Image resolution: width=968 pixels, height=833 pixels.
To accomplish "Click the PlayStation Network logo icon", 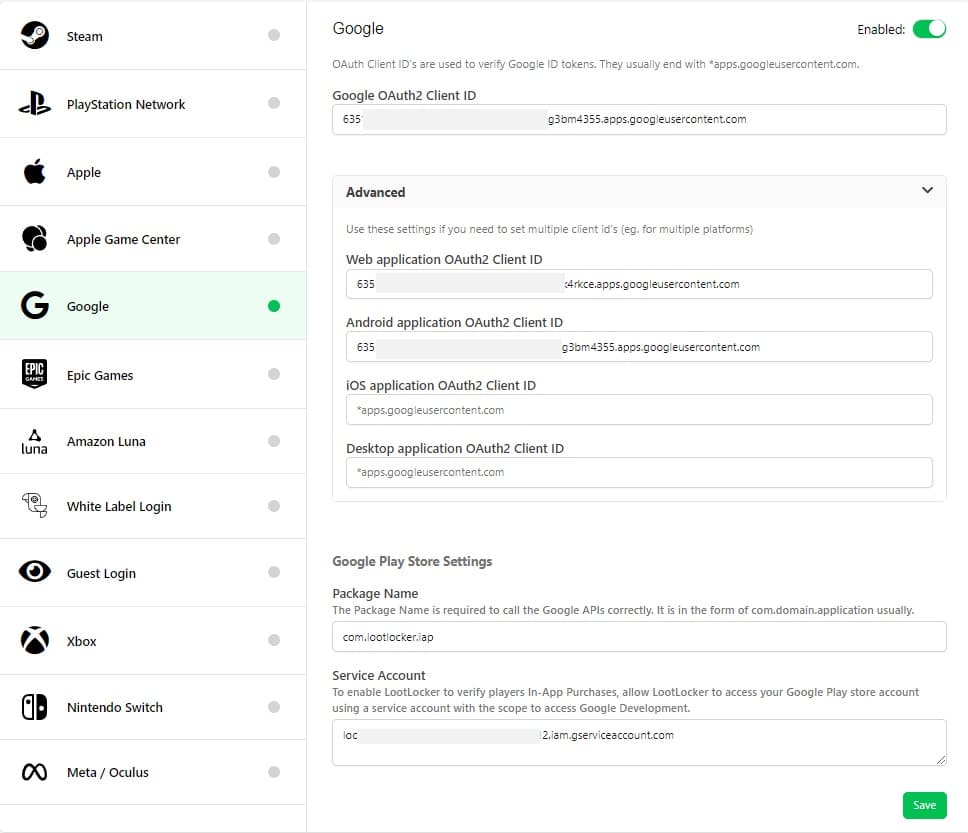I will point(35,104).
